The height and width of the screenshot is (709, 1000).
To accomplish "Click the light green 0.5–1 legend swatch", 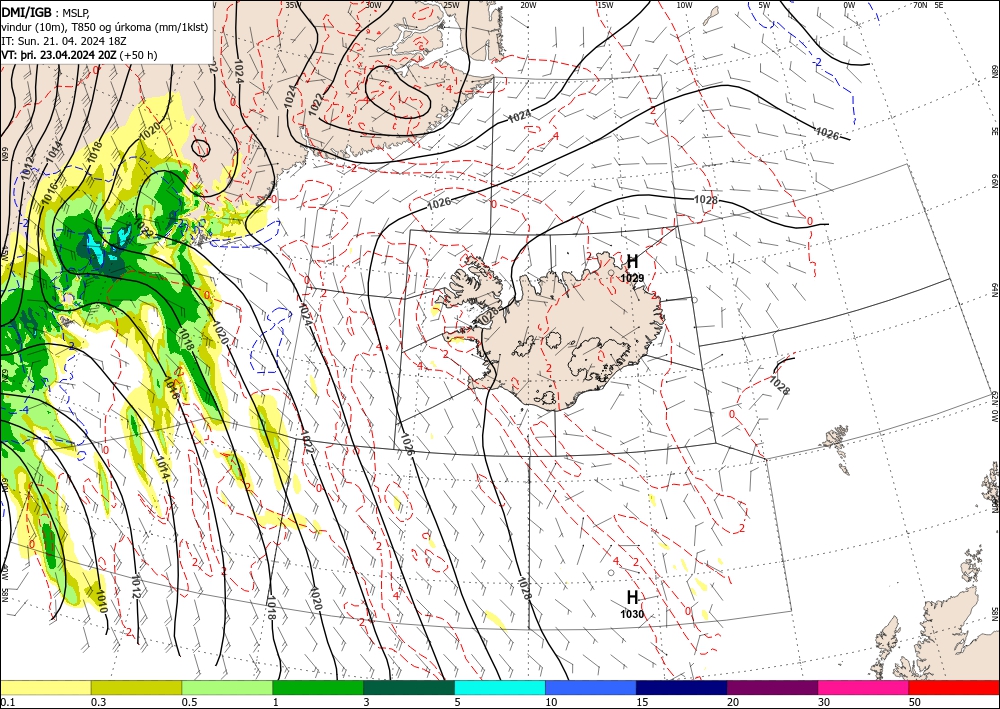I will [x=227, y=687].
